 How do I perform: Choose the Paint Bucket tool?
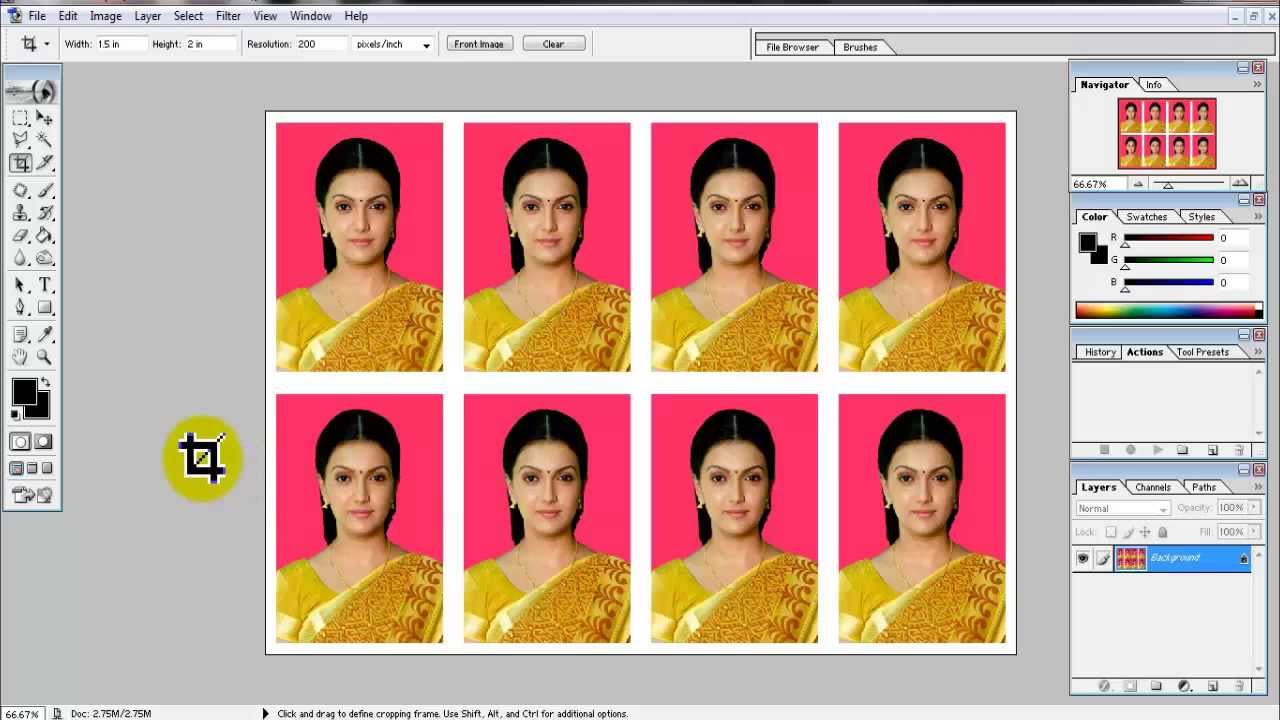[x=44, y=236]
